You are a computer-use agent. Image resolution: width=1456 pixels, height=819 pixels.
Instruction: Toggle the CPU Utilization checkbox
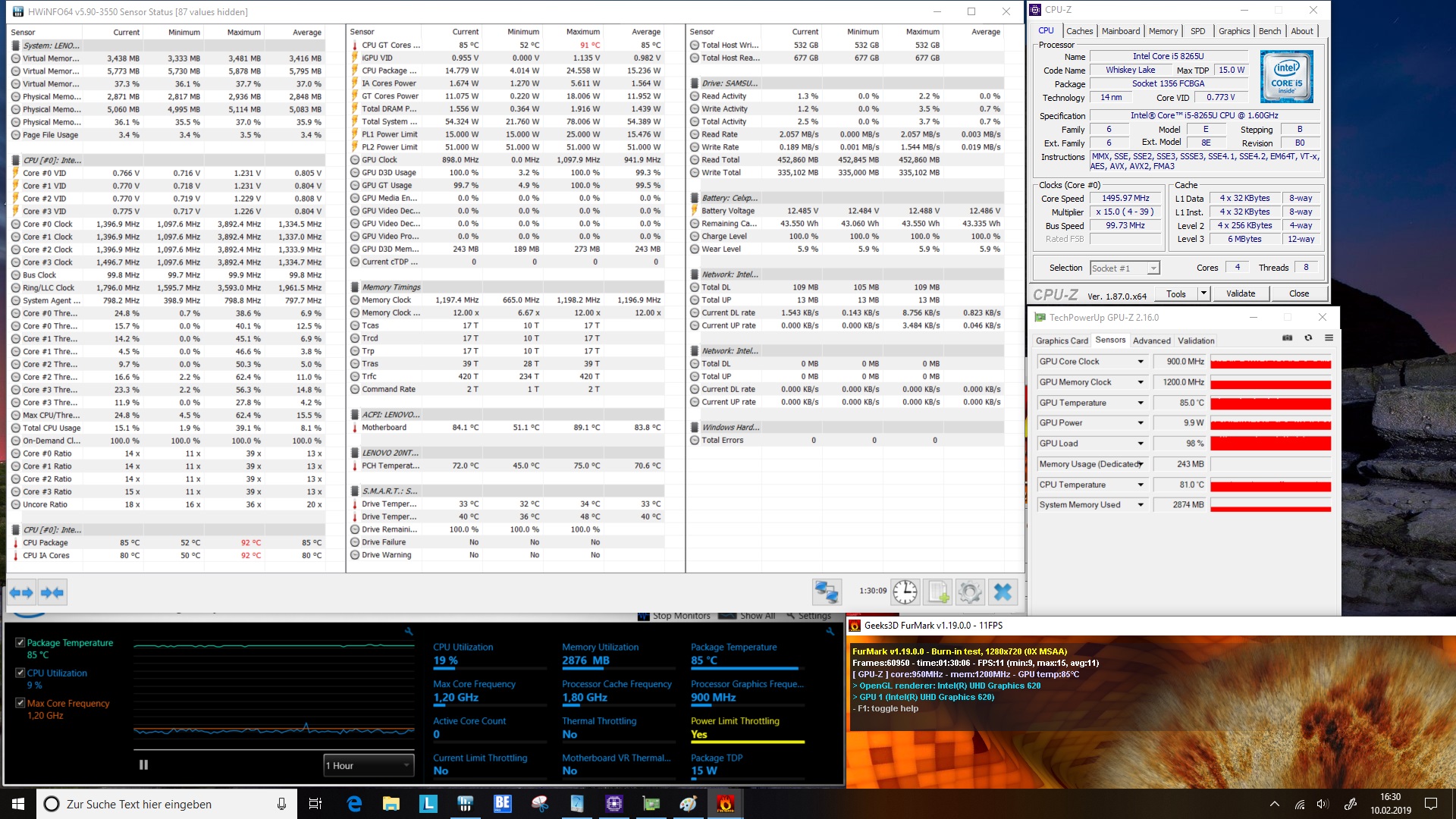[20, 673]
